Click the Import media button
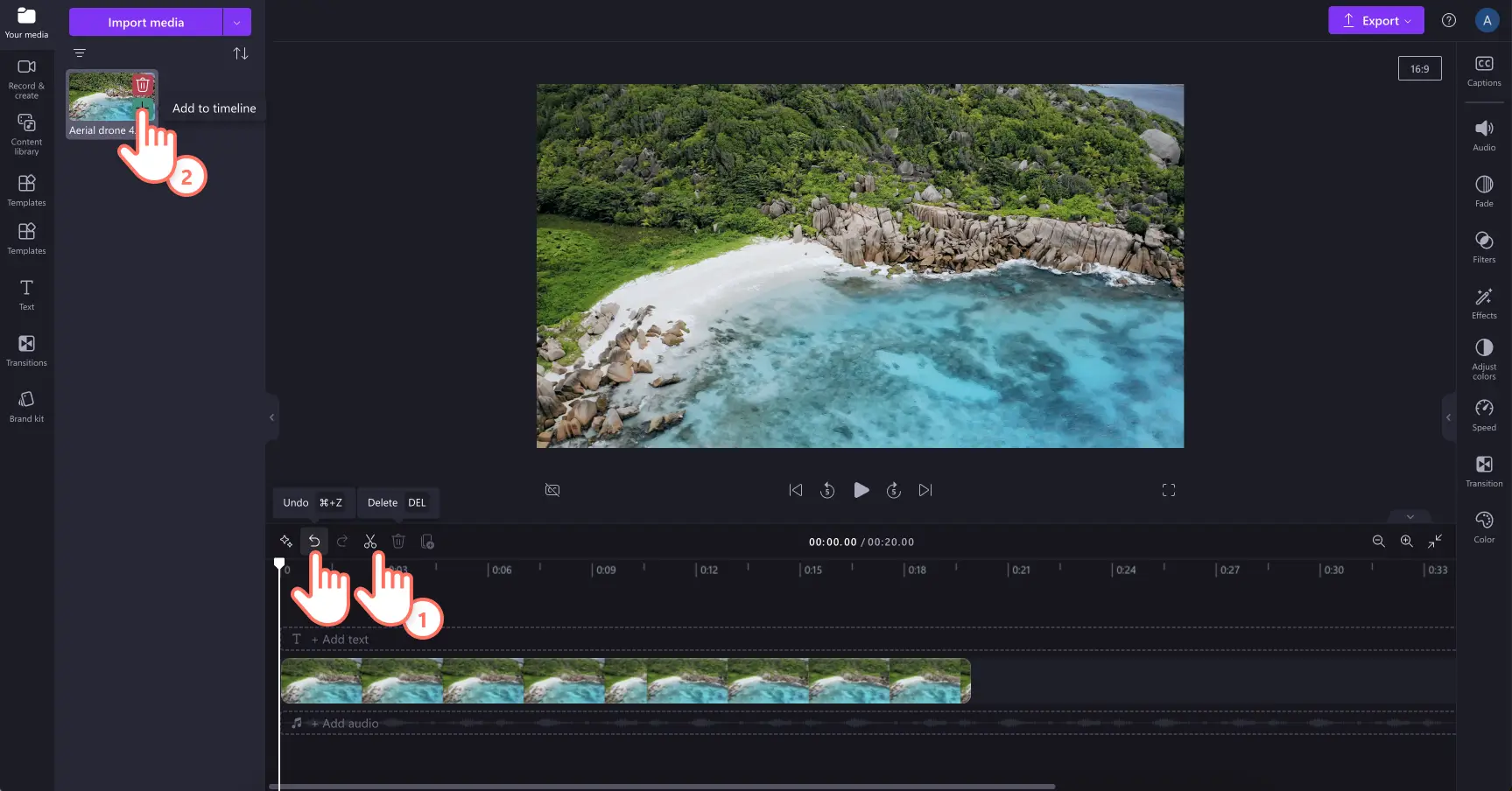 tap(146, 22)
